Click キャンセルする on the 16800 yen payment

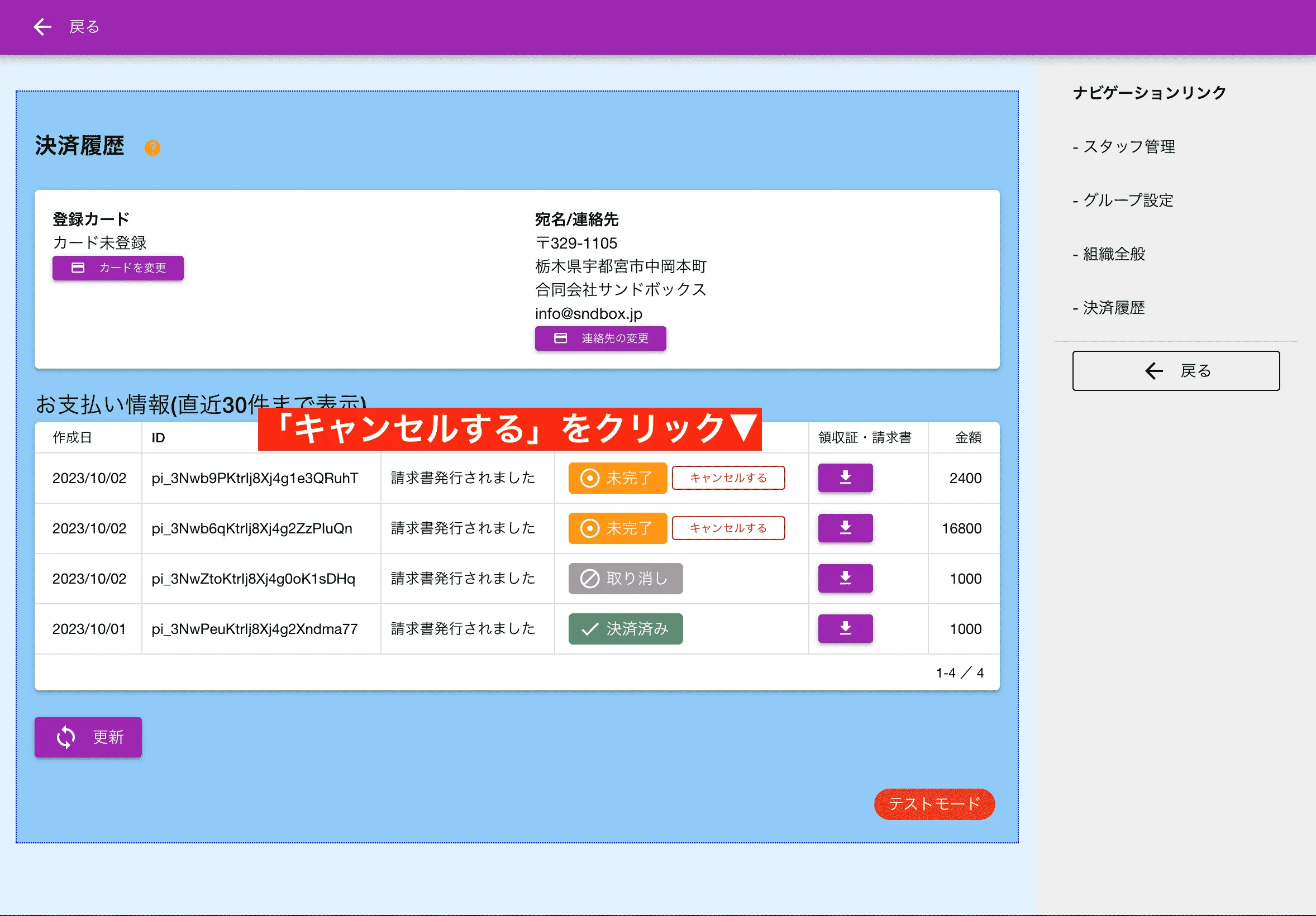(728, 528)
